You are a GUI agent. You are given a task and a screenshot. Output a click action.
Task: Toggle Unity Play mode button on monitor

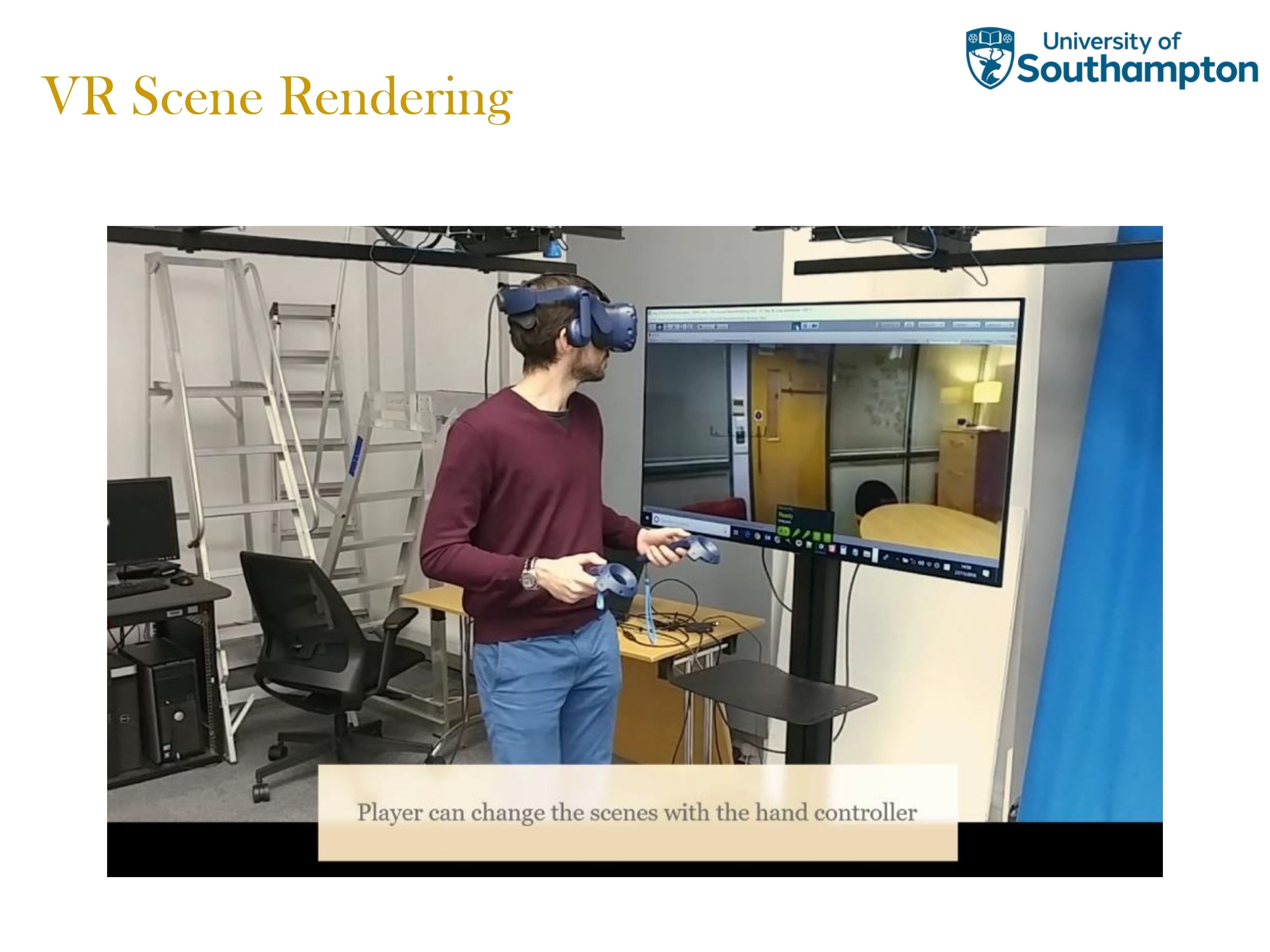click(796, 327)
